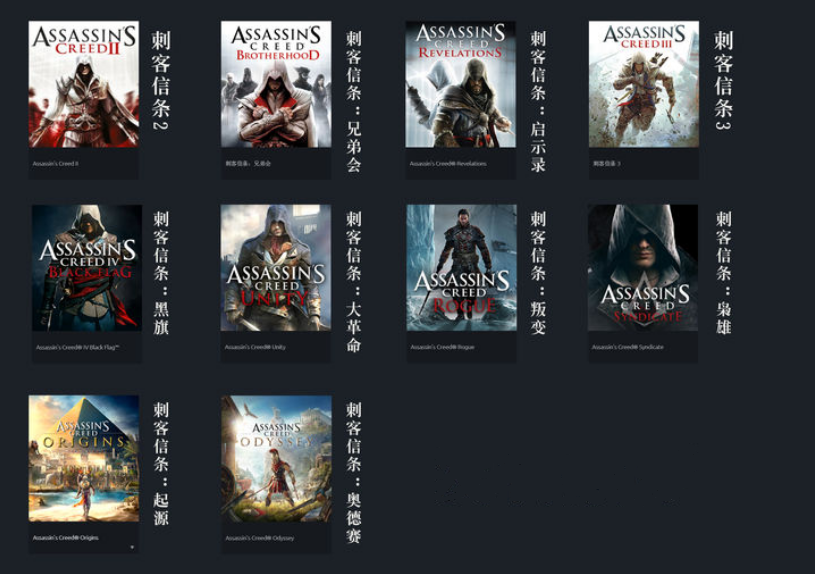Click the "Assassin's Creed® Origins" caption
815x574 pixels.
[x=65, y=538]
